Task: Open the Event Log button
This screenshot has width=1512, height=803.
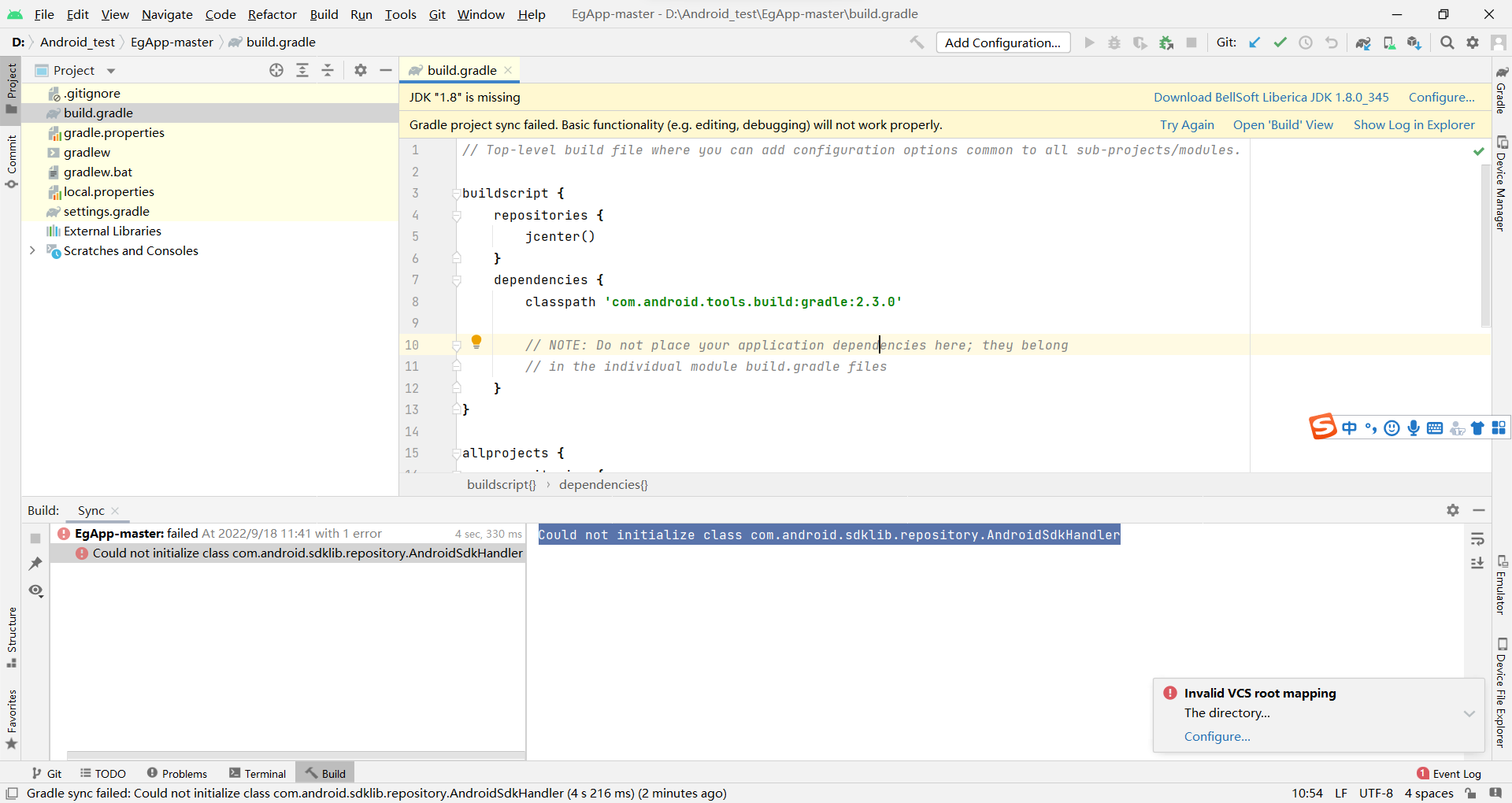Action: tap(1449, 773)
